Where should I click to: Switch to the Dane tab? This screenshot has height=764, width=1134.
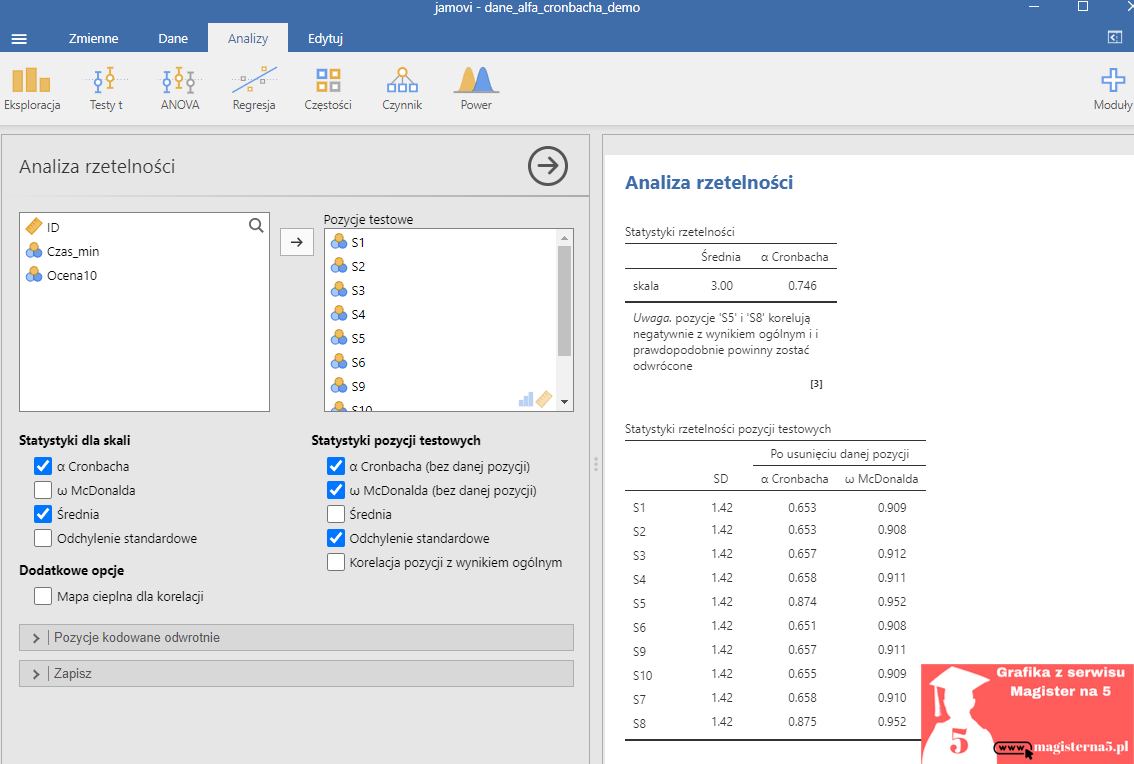pyautogui.click(x=173, y=39)
